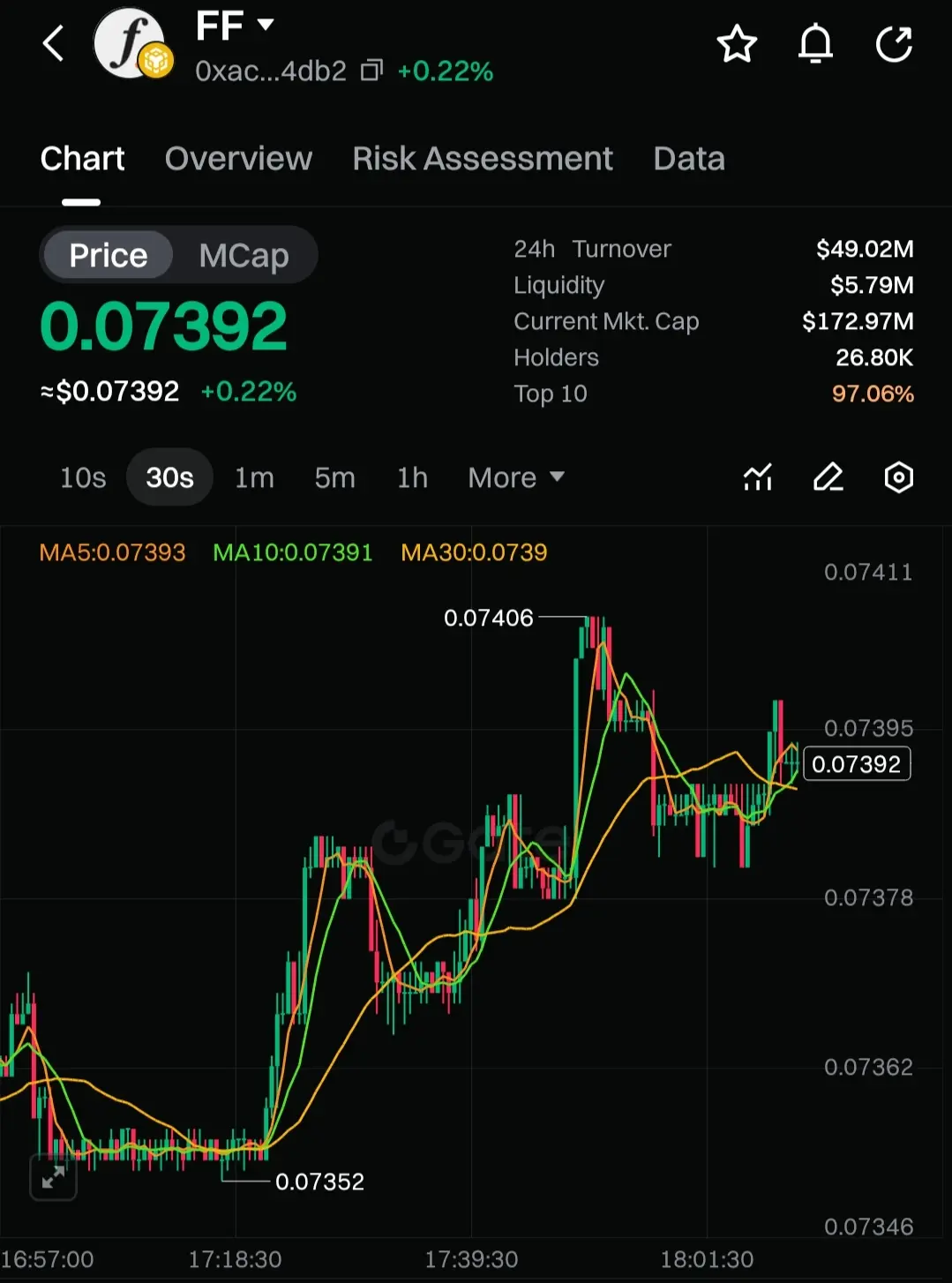Screen dimensions: 952x1283
Task: Tap the 0.07352 low price marker
Action: (x=319, y=1182)
